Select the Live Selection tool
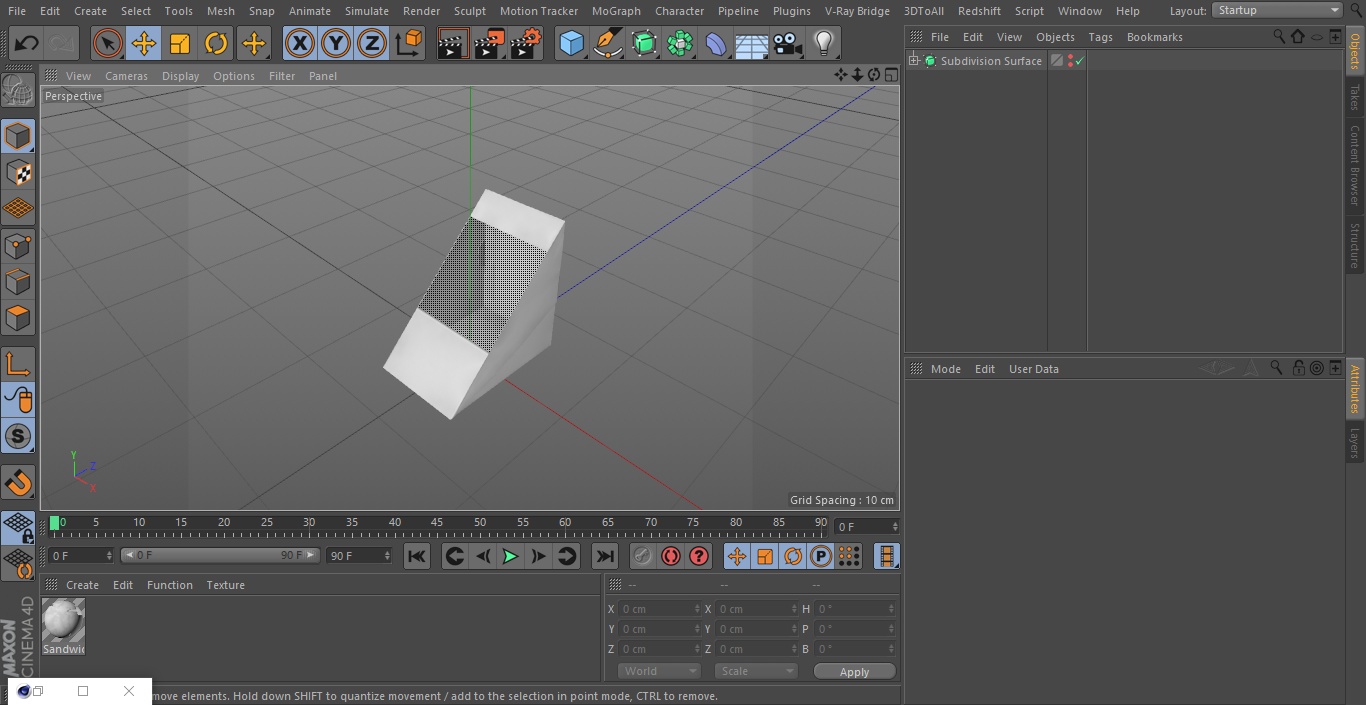The width and height of the screenshot is (1366, 705). 108,43
